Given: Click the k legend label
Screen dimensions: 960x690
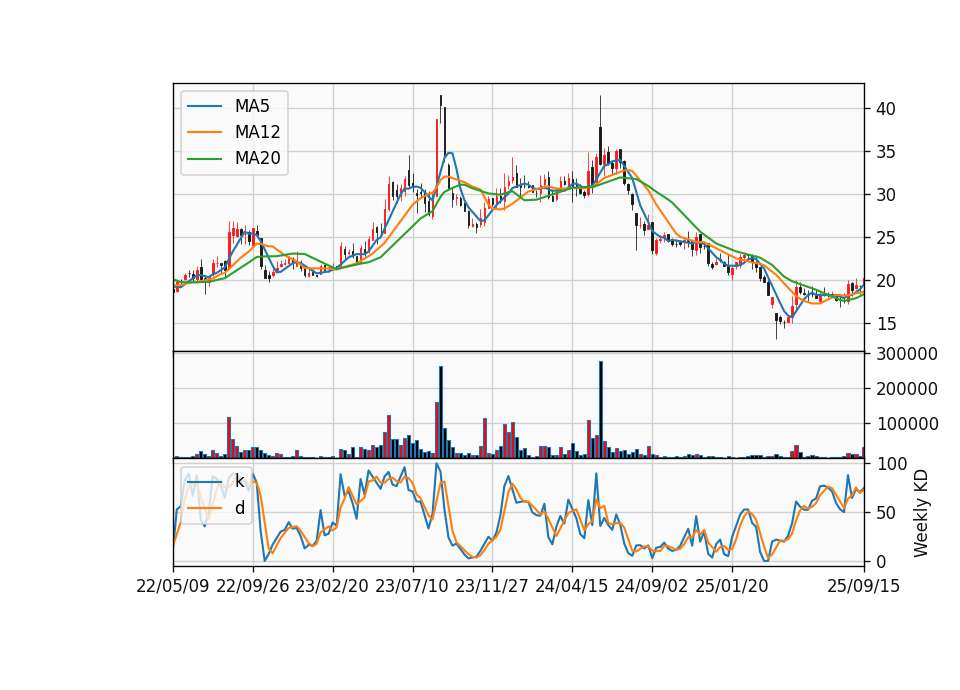Looking at the screenshot, I should click(239, 481).
